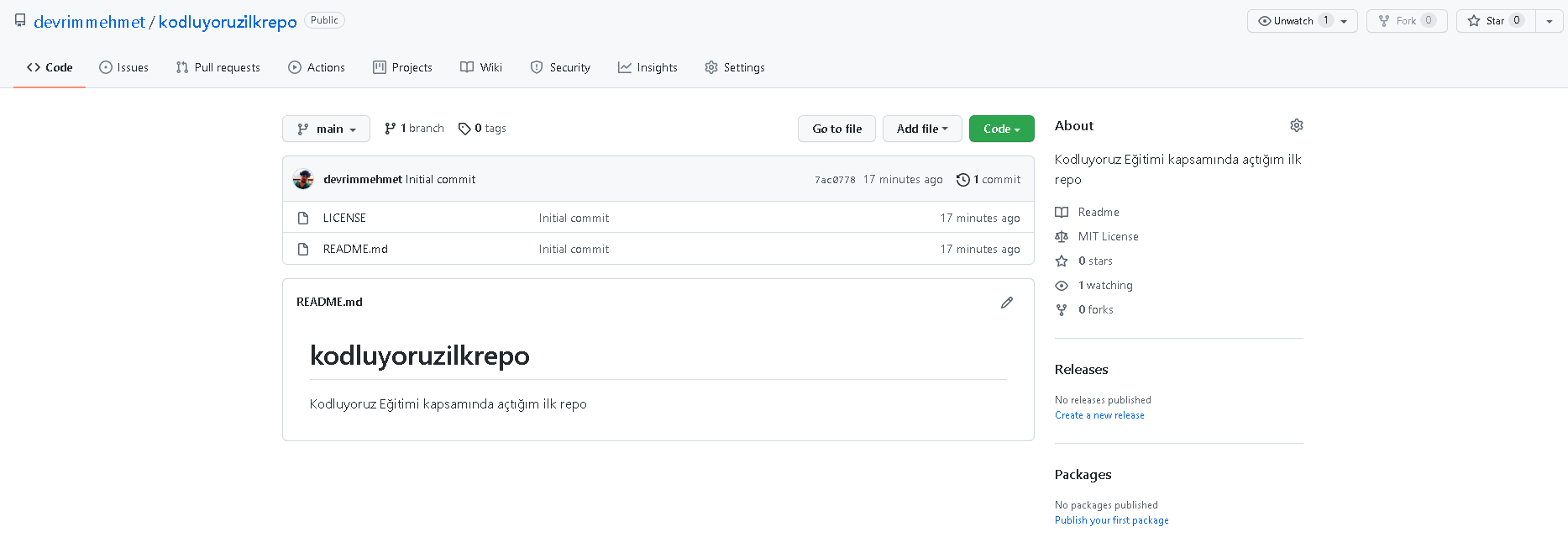Edit README with the pencil icon
Screen dimensions: 1568x548
tap(1007, 303)
